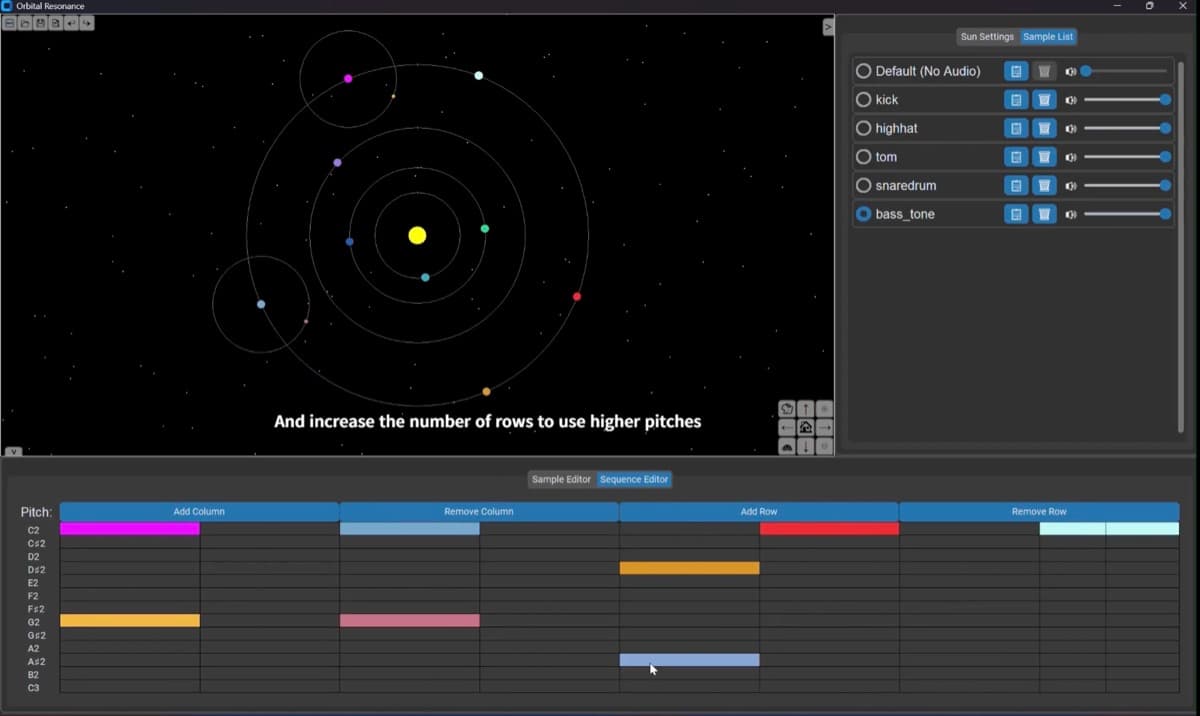Image resolution: width=1200 pixels, height=716 pixels.
Task: Click the redo arrow toolbar icon
Action: click(87, 23)
